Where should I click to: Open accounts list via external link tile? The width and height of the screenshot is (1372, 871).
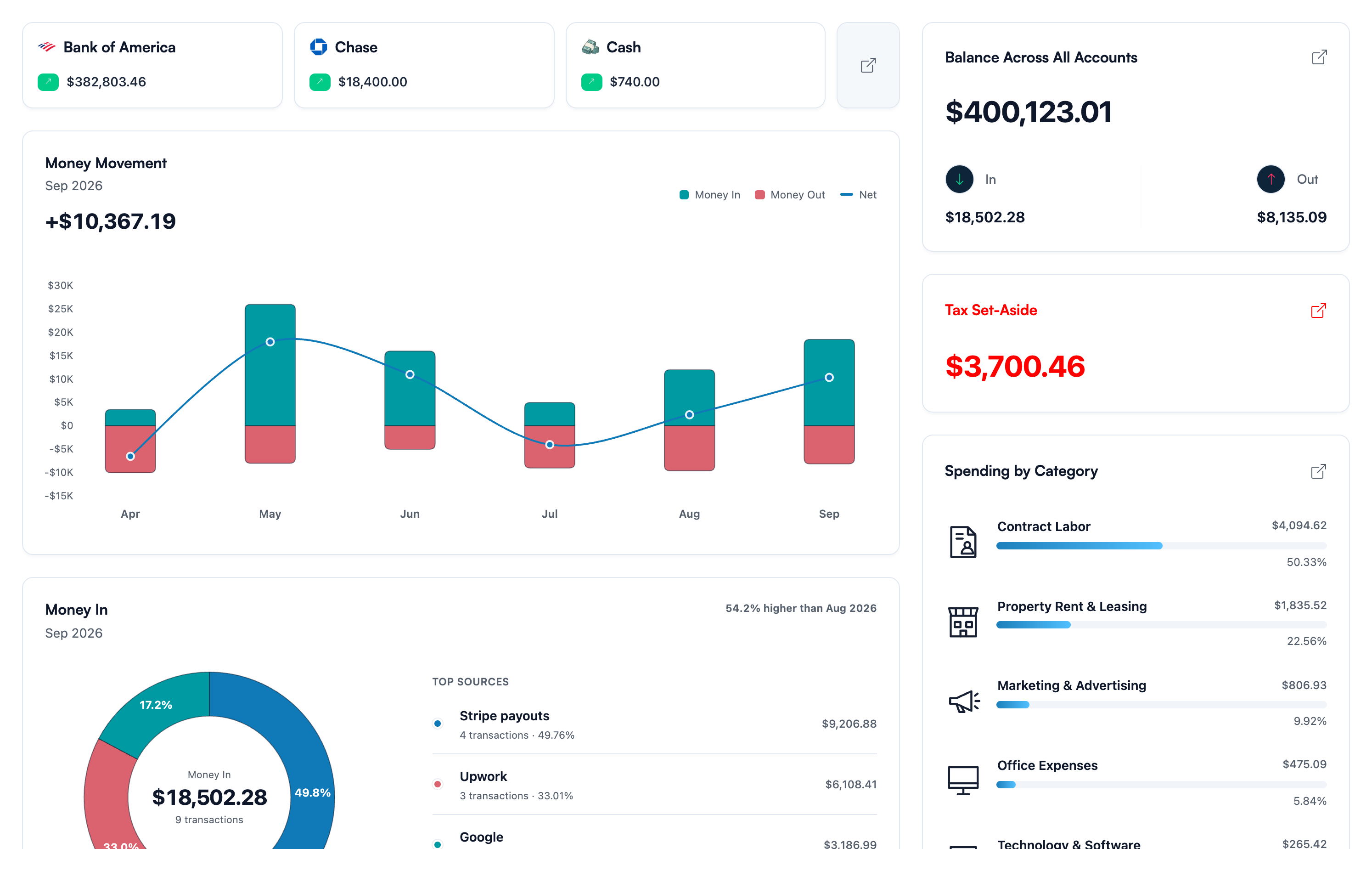[868, 65]
